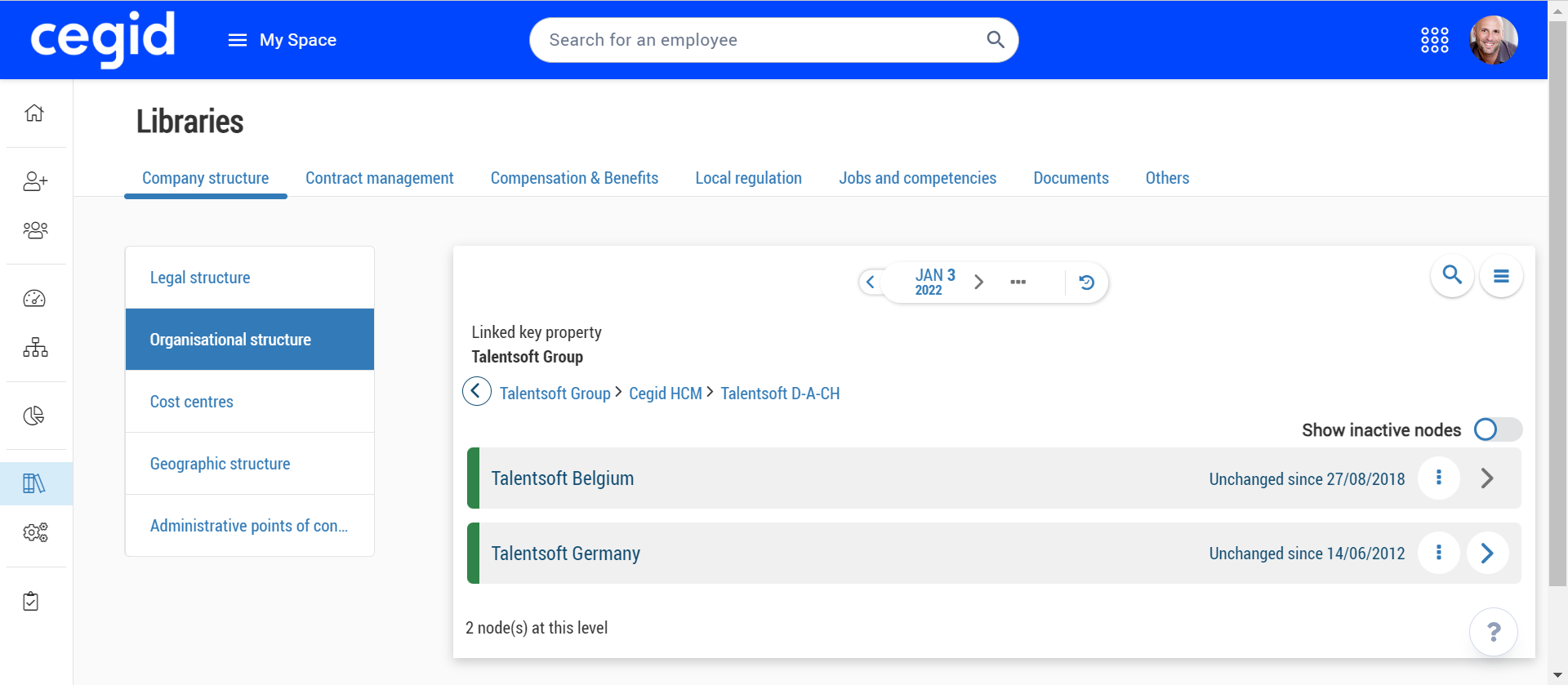Screen dimensions: 1568x685
Task: Open the user profile avatar
Action: 1494,39
